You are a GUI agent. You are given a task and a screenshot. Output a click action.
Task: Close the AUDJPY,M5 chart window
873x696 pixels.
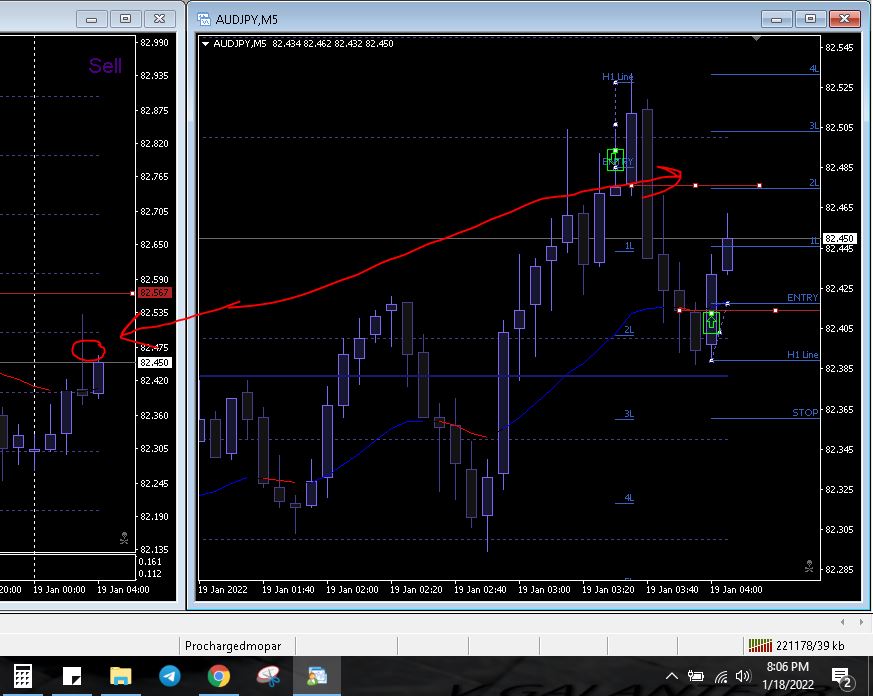tap(845, 19)
